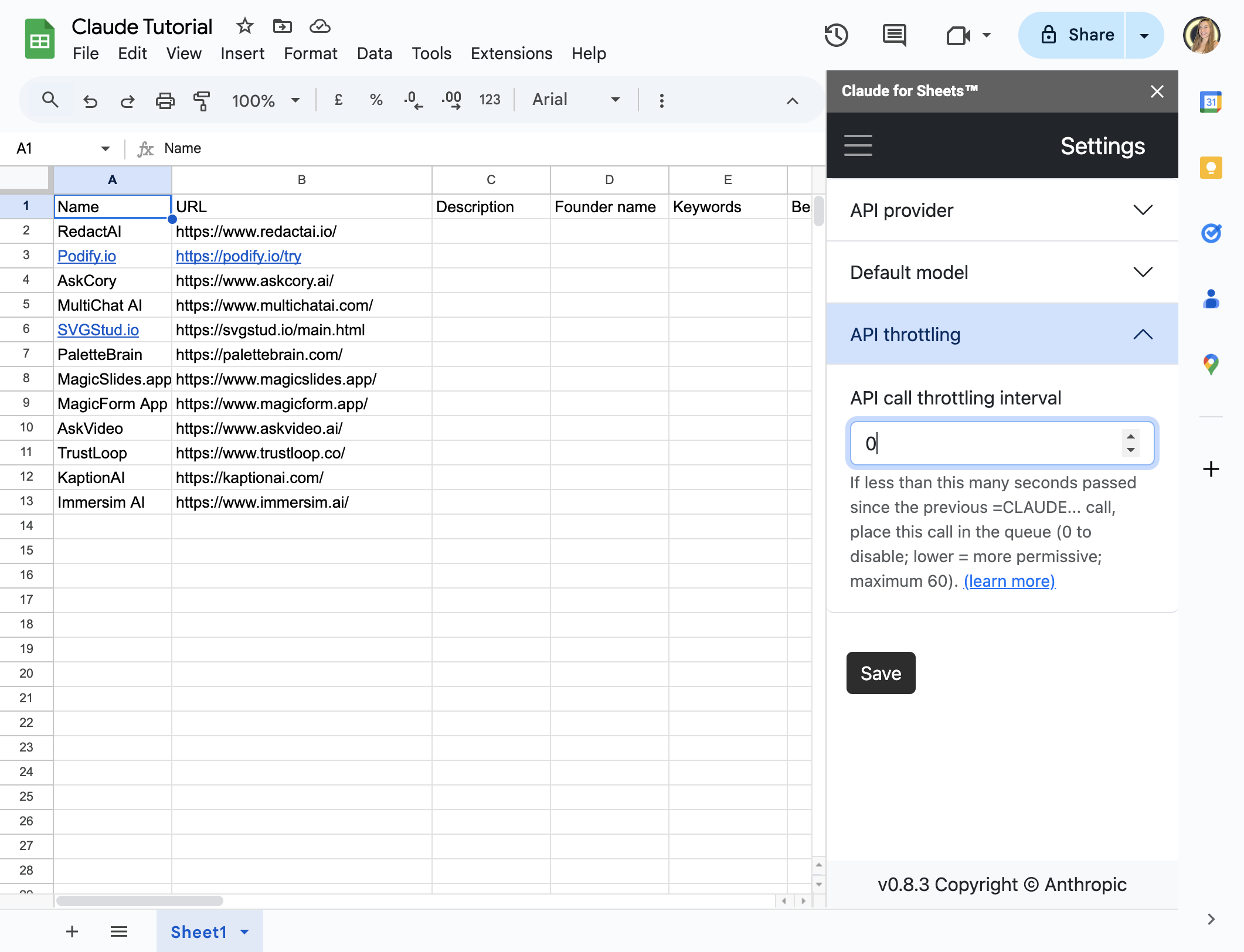Open Google Maps sidebar icon

click(x=1211, y=365)
